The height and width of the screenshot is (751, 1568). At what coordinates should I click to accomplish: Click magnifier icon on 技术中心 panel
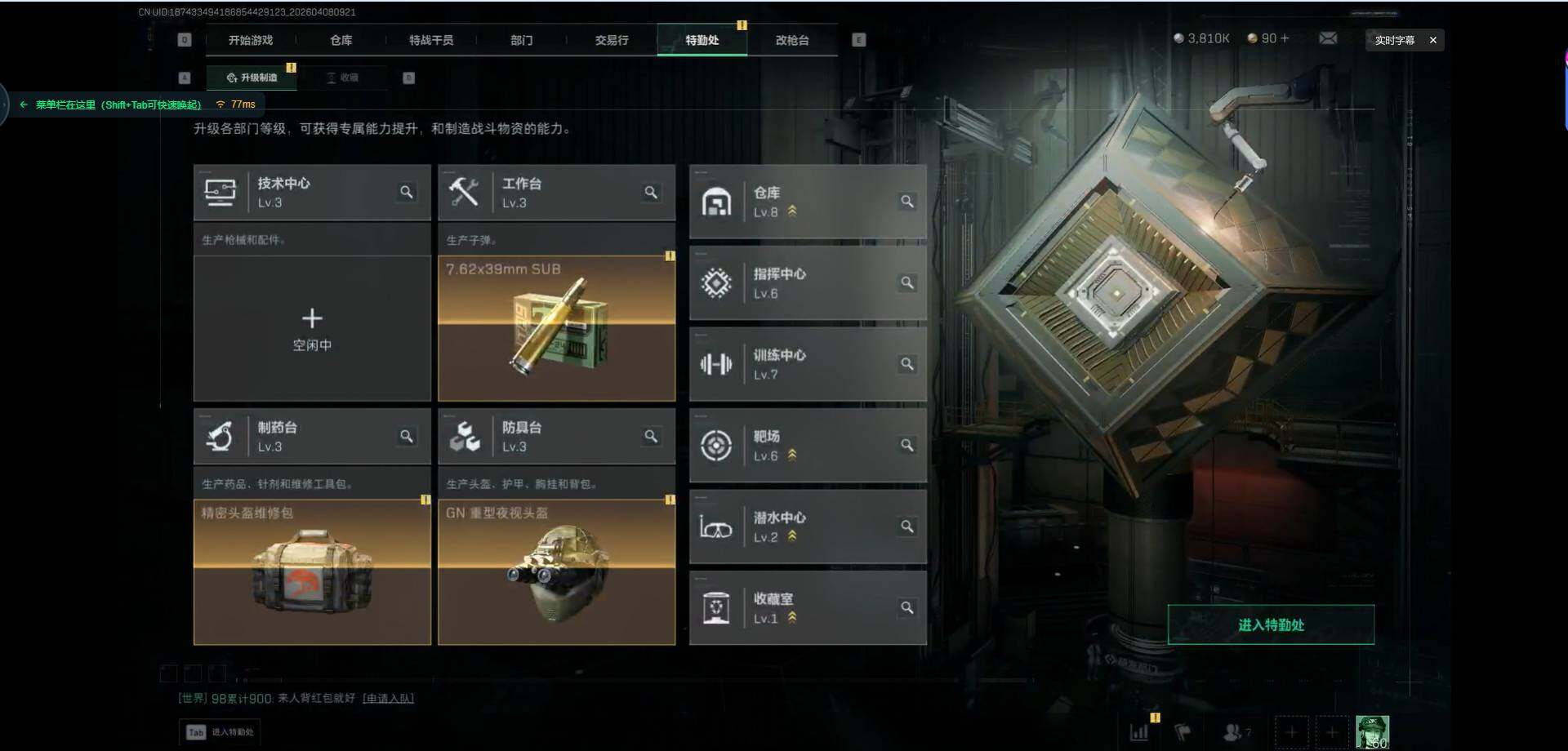(x=406, y=192)
